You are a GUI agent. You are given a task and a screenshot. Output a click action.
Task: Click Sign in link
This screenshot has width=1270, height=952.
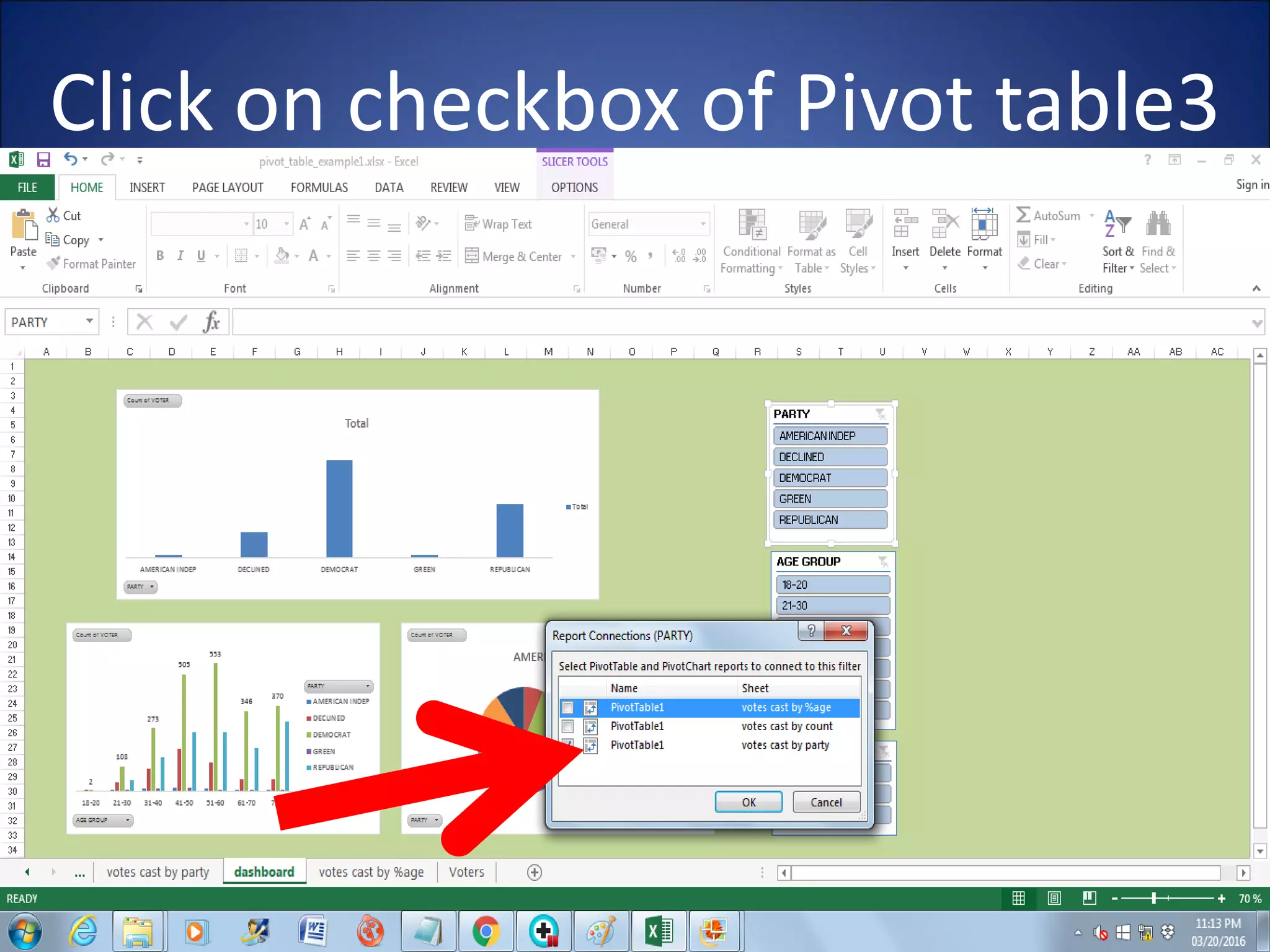[x=1252, y=184]
